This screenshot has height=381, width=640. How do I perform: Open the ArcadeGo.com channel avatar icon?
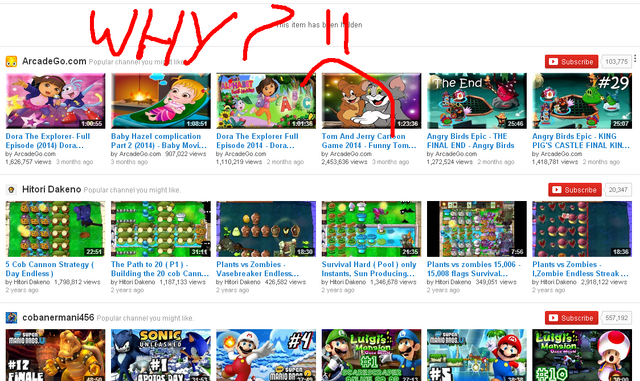pos(11,62)
